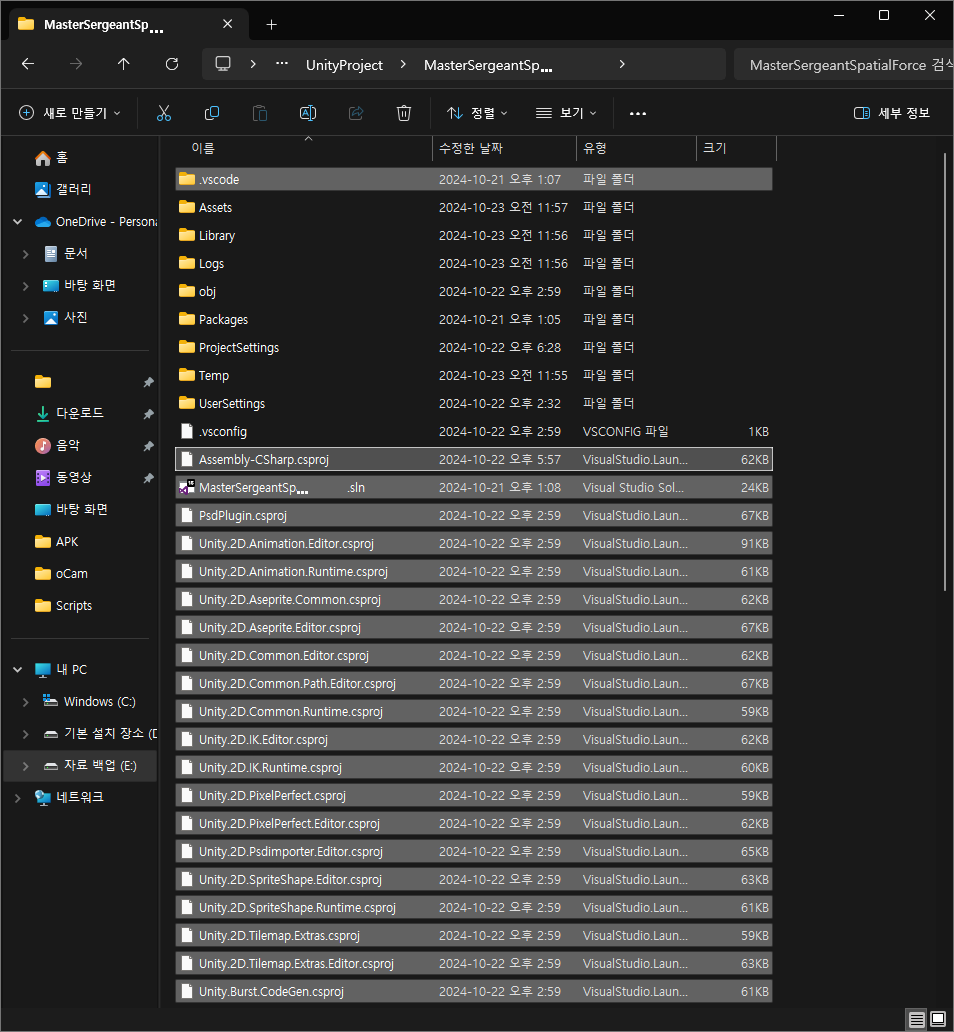Click the This PC monitor icon in address bar

pos(223,64)
